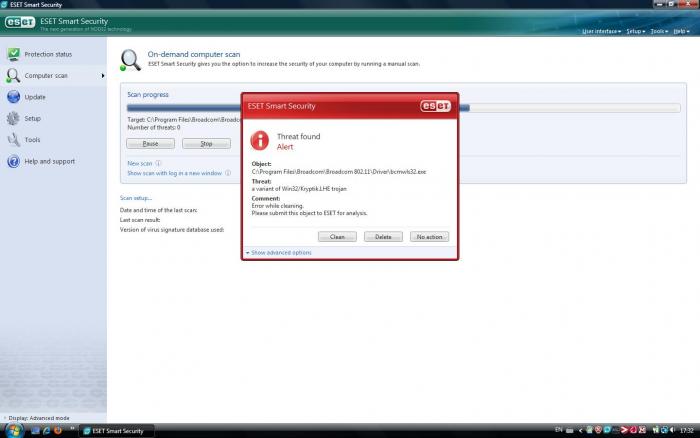Screen dimensions: 700x438
Task: Delete the infected object
Action: click(x=383, y=237)
